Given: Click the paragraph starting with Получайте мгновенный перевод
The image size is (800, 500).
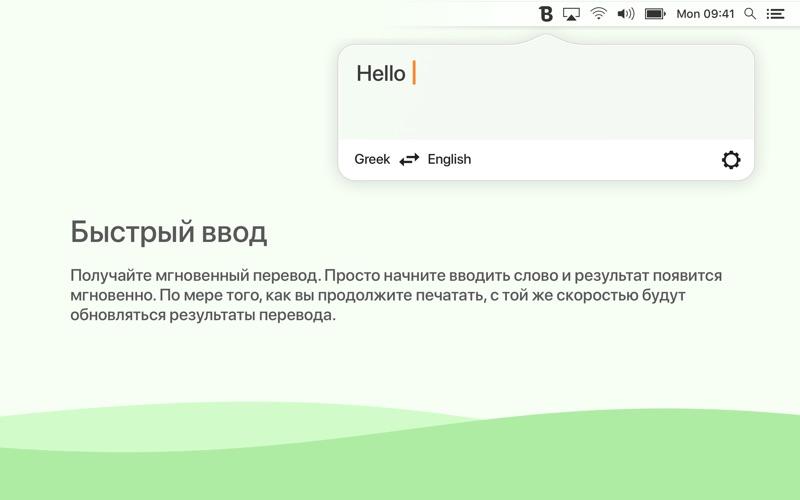Looking at the screenshot, I should tap(396, 295).
